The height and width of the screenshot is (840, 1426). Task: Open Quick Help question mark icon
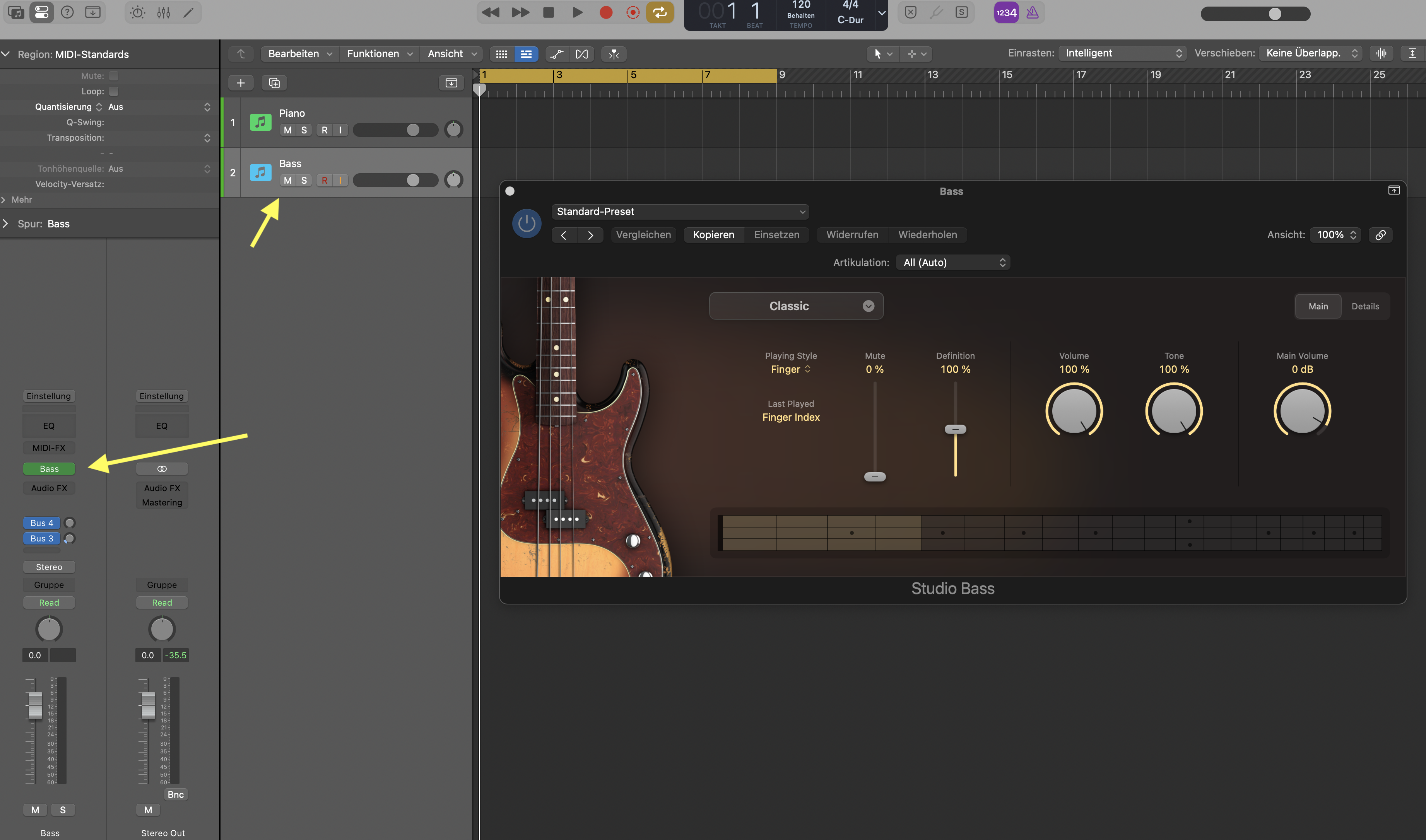coord(67,12)
